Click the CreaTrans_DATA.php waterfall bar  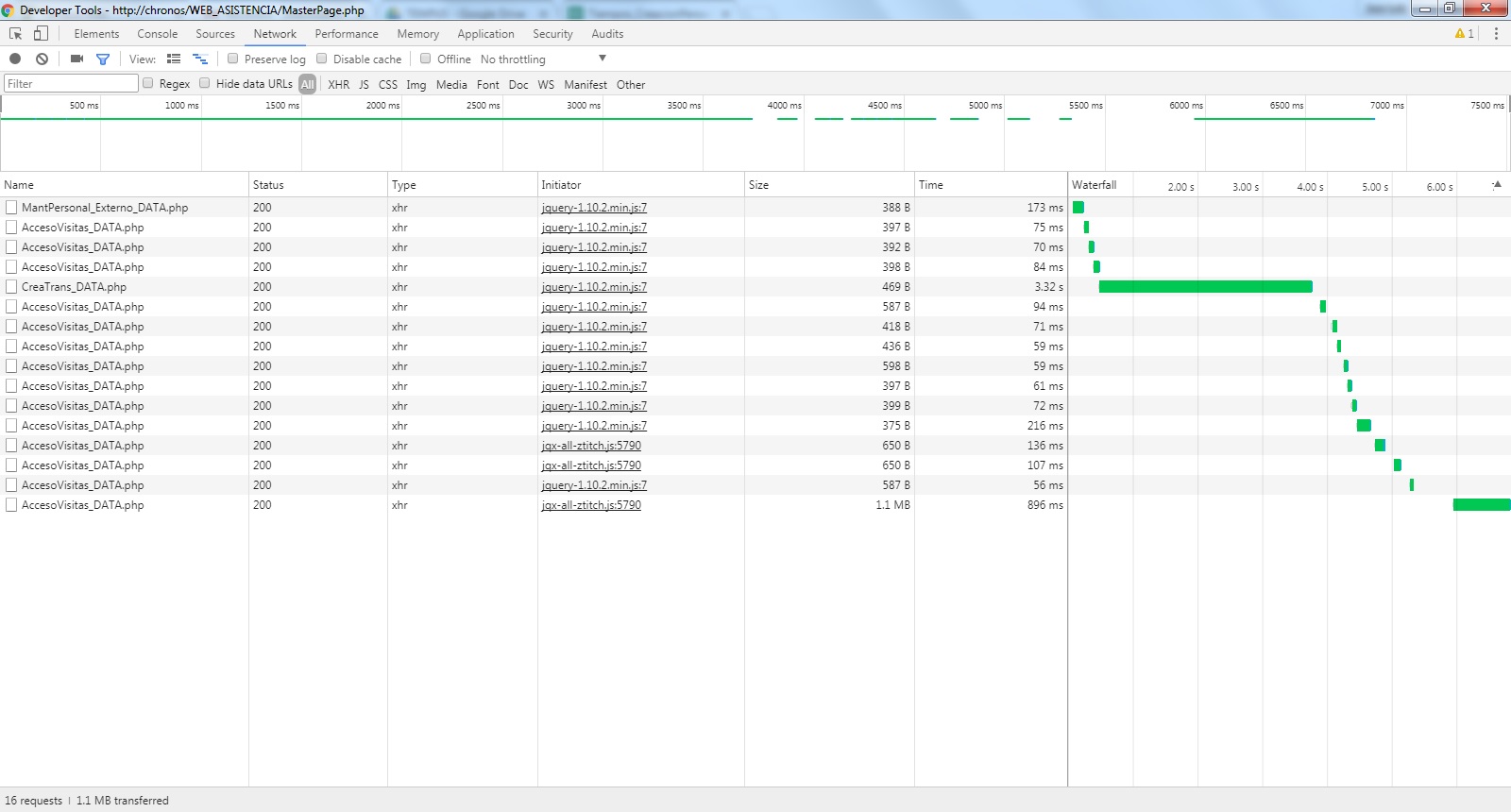coord(1205,287)
